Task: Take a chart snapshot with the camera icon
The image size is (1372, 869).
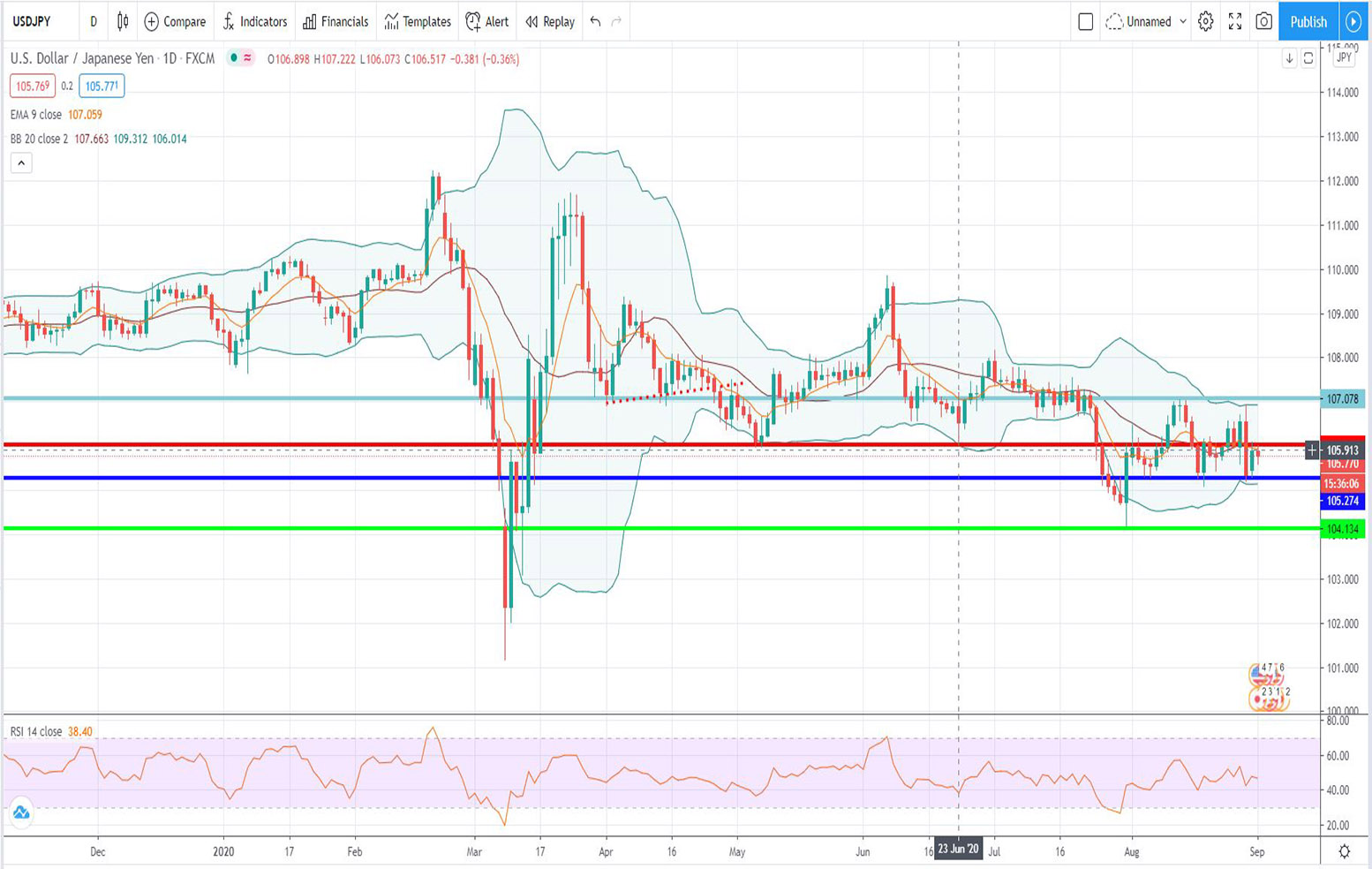Action: 1263,21
